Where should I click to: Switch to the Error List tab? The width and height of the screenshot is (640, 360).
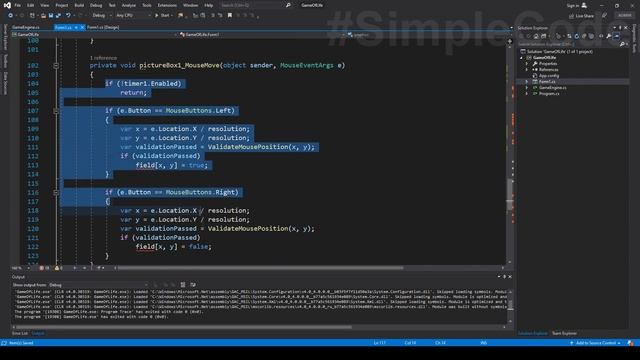pos(20,333)
